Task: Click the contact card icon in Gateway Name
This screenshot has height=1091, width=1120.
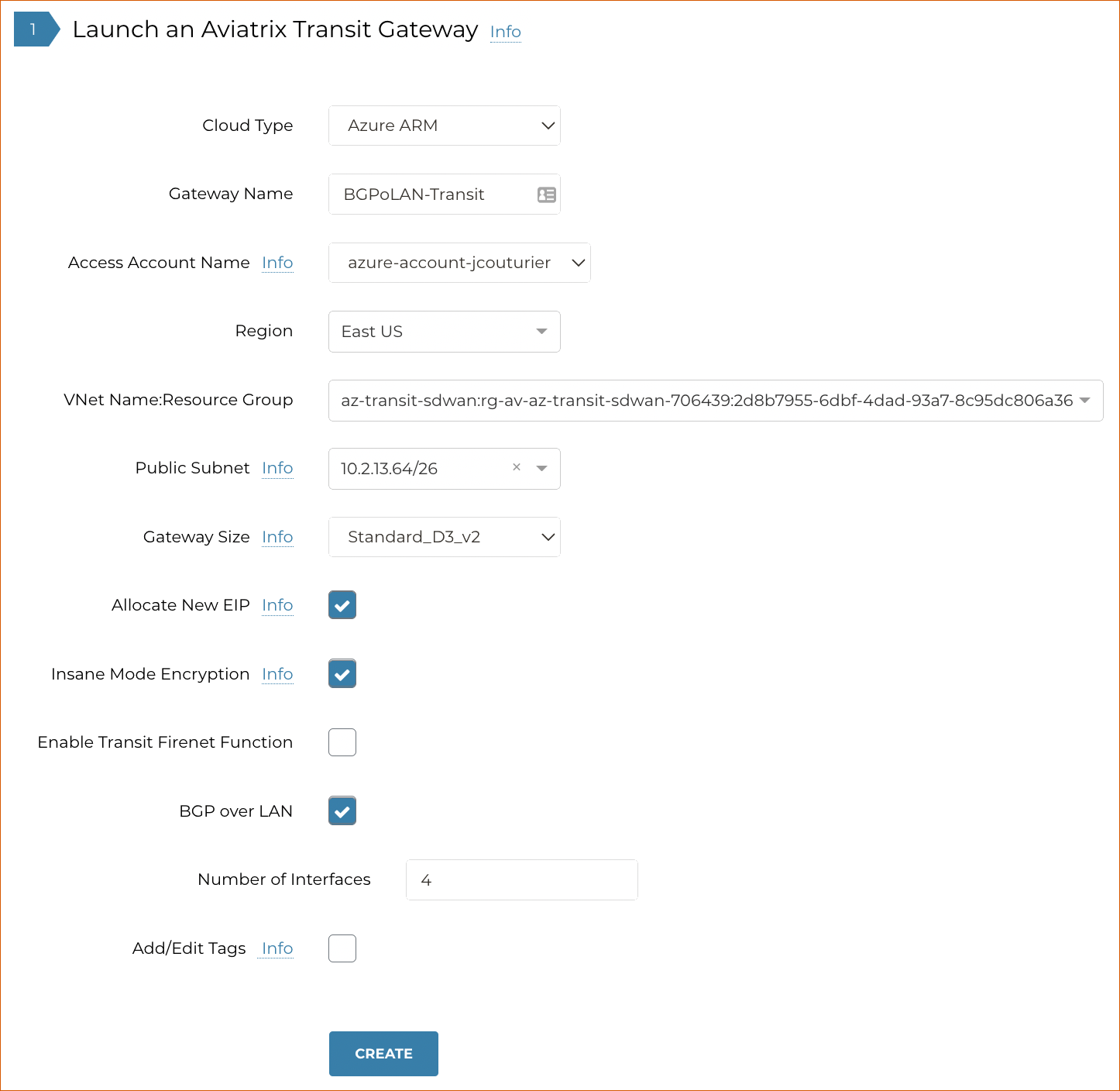Action: coord(546,194)
